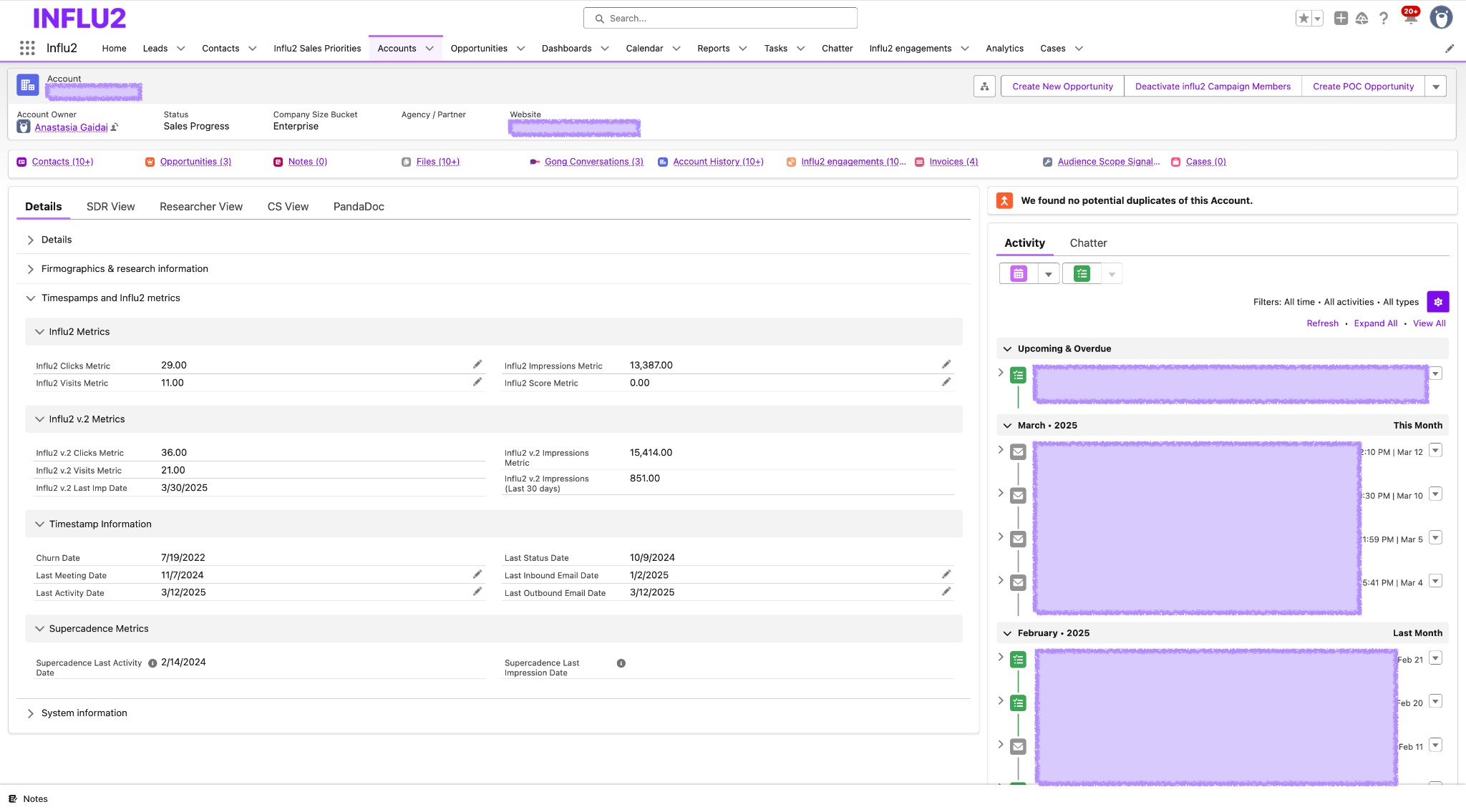
Task: Open the Salesforce guidance cloud icon
Action: coord(1362,19)
